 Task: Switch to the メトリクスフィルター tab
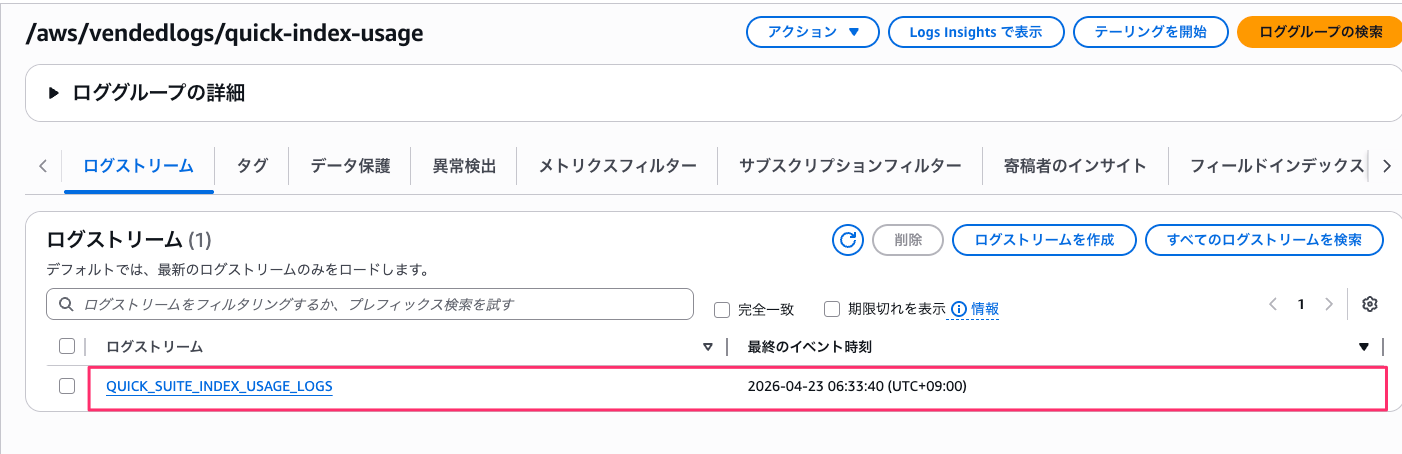(x=617, y=166)
